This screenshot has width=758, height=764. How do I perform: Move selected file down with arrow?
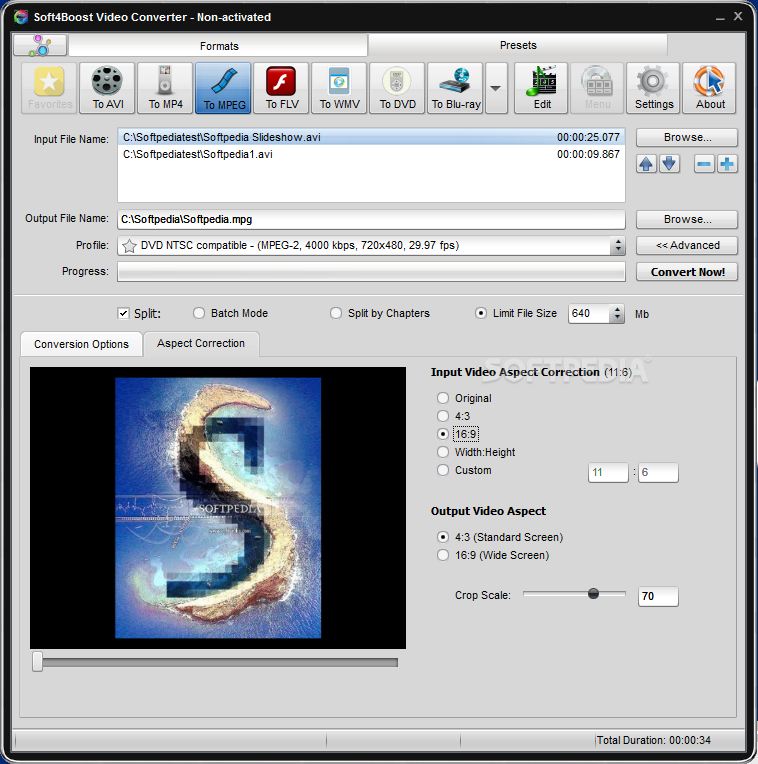669,164
